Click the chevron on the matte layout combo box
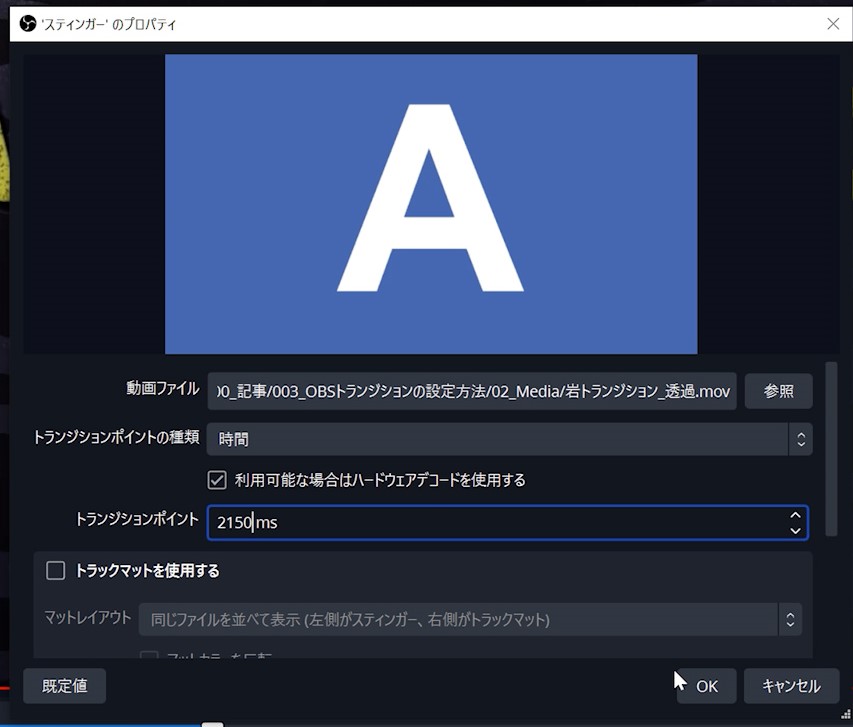The image size is (853, 727). (790, 619)
